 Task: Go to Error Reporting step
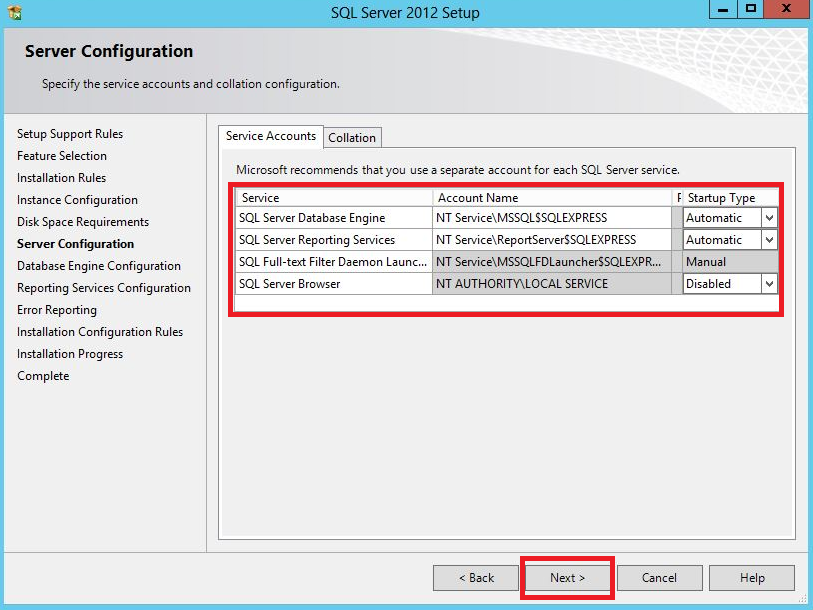tap(57, 310)
